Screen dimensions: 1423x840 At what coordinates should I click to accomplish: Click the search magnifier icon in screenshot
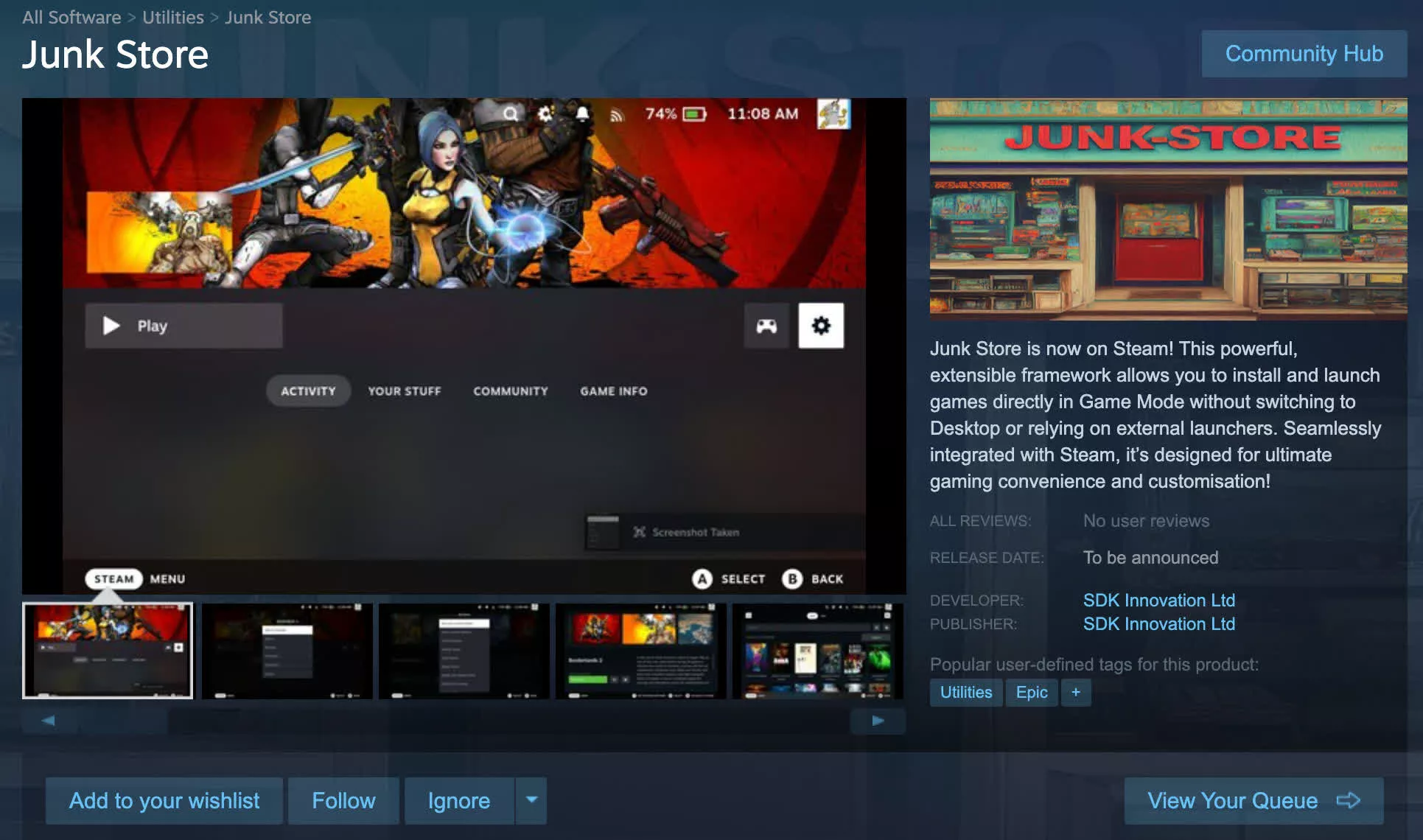(510, 113)
